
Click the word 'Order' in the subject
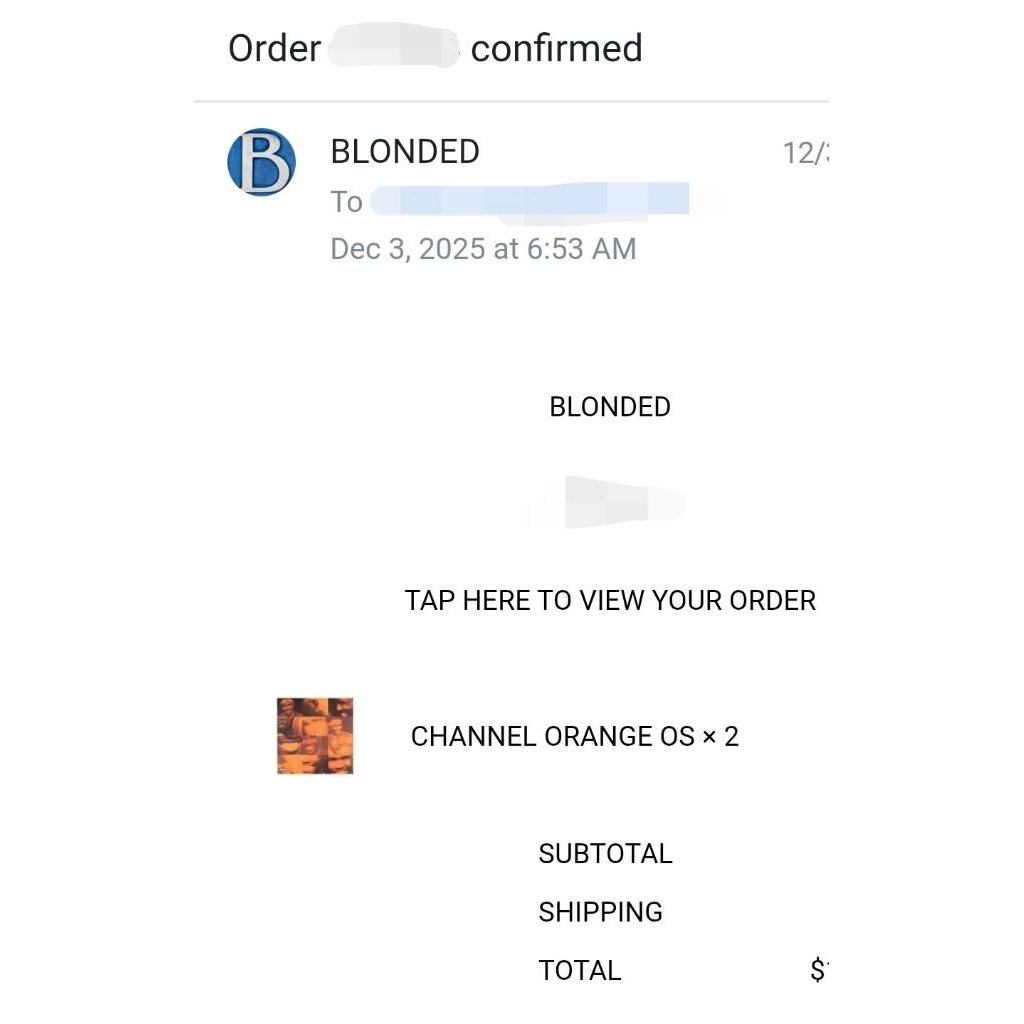point(274,48)
